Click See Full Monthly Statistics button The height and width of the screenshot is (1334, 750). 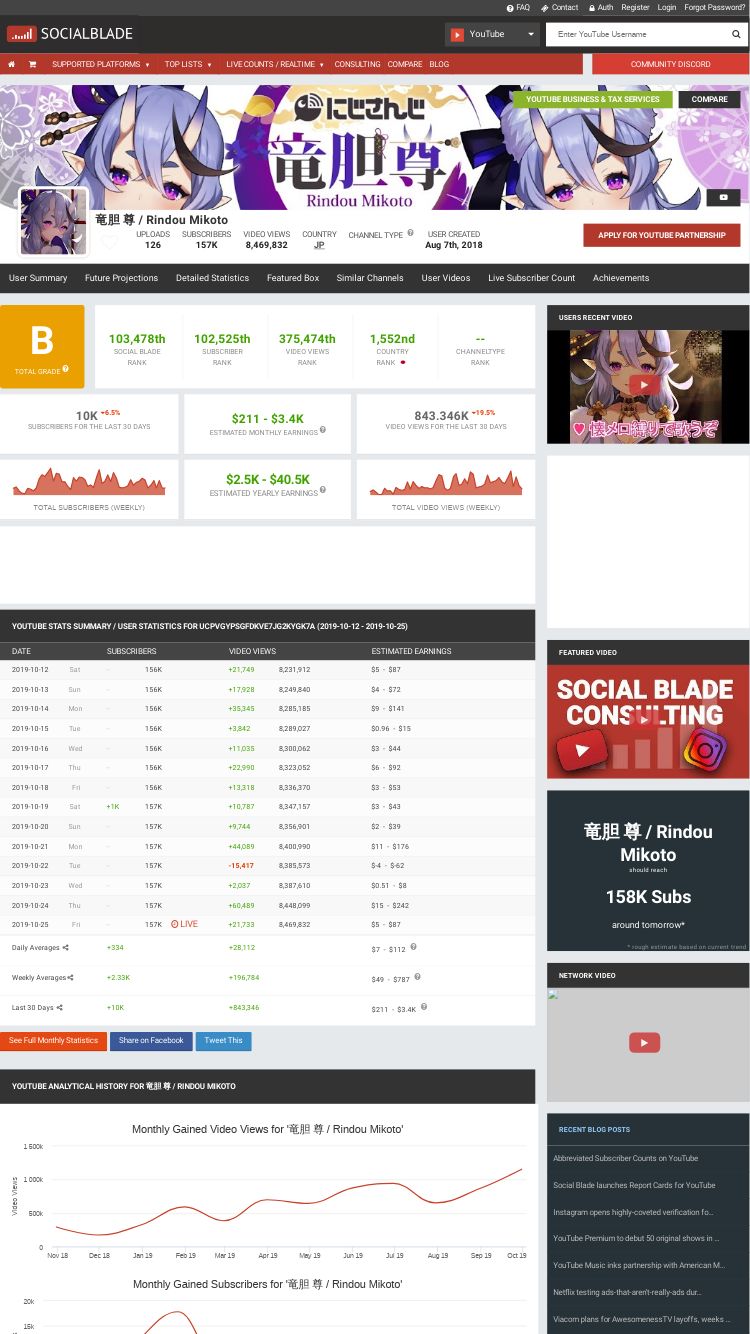(x=53, y=1041)
